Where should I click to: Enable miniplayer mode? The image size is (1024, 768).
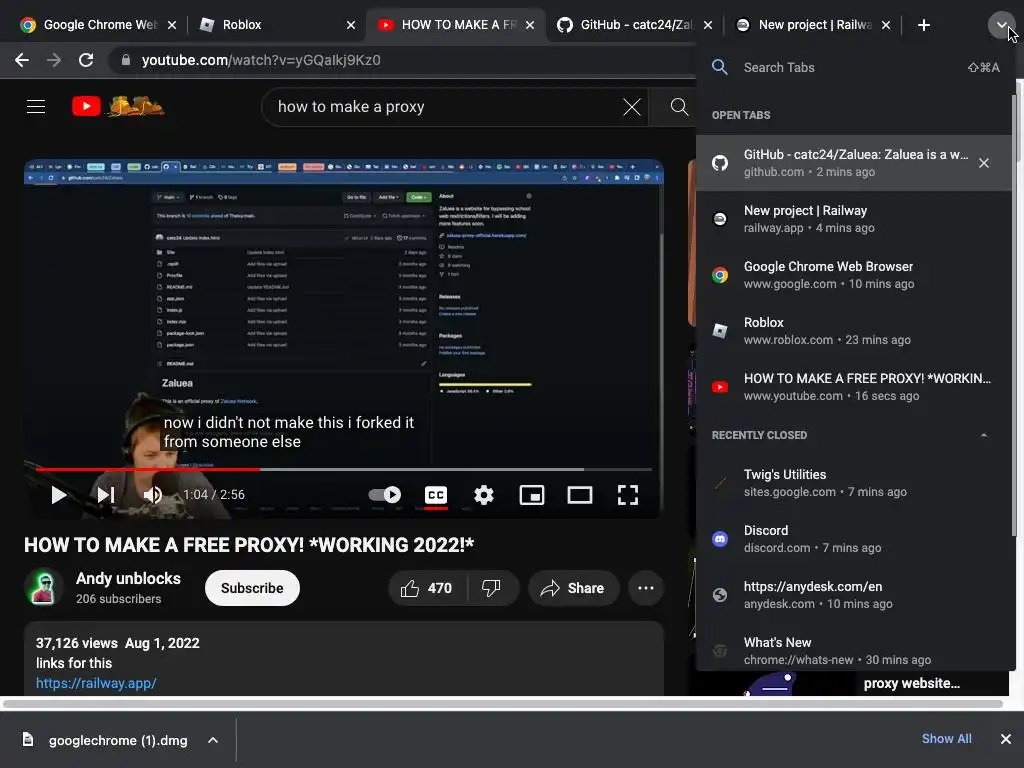pos(532,495)
